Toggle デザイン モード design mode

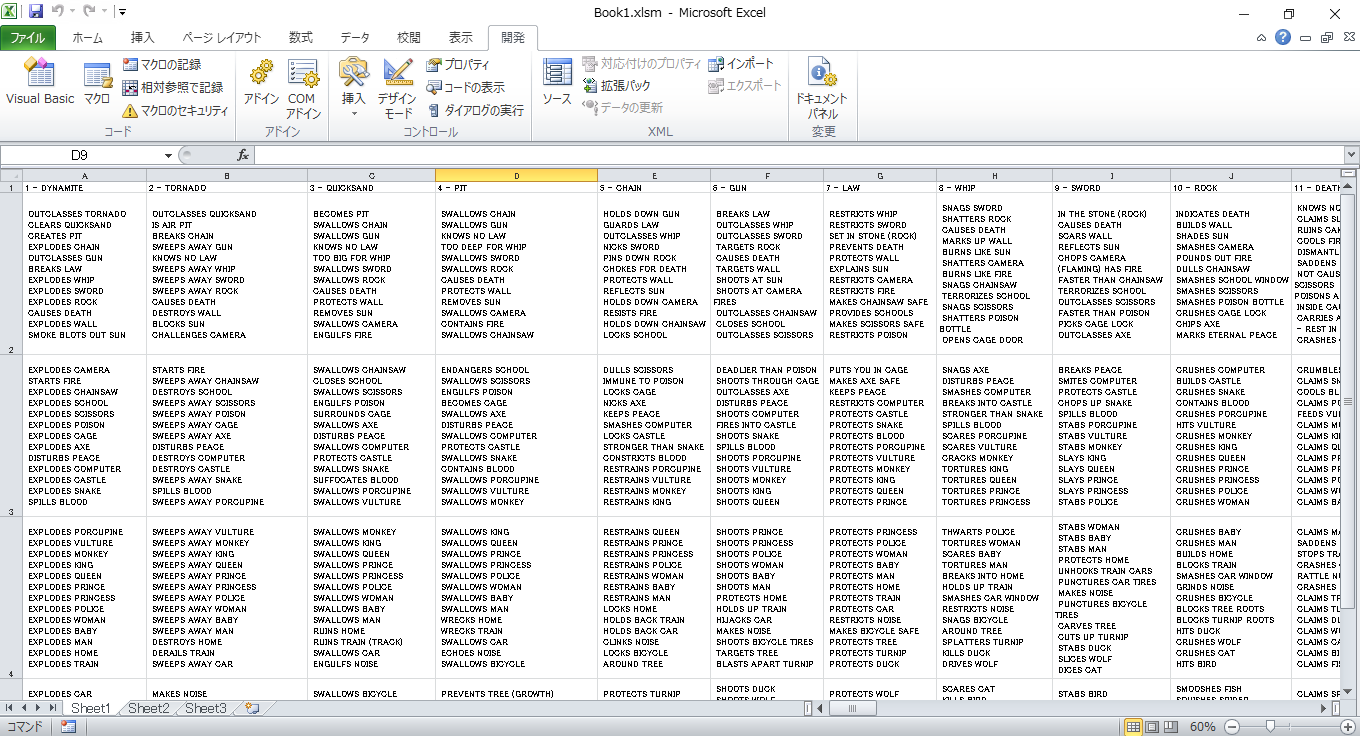click(397, 88)
